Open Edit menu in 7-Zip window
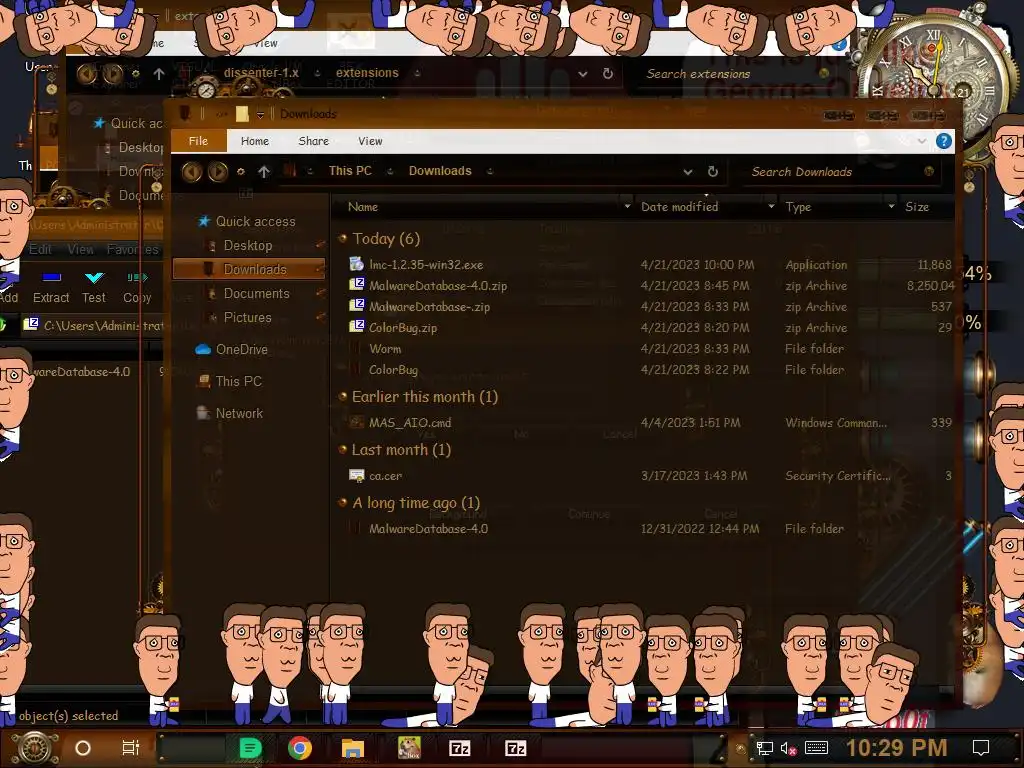 (40, 249)
